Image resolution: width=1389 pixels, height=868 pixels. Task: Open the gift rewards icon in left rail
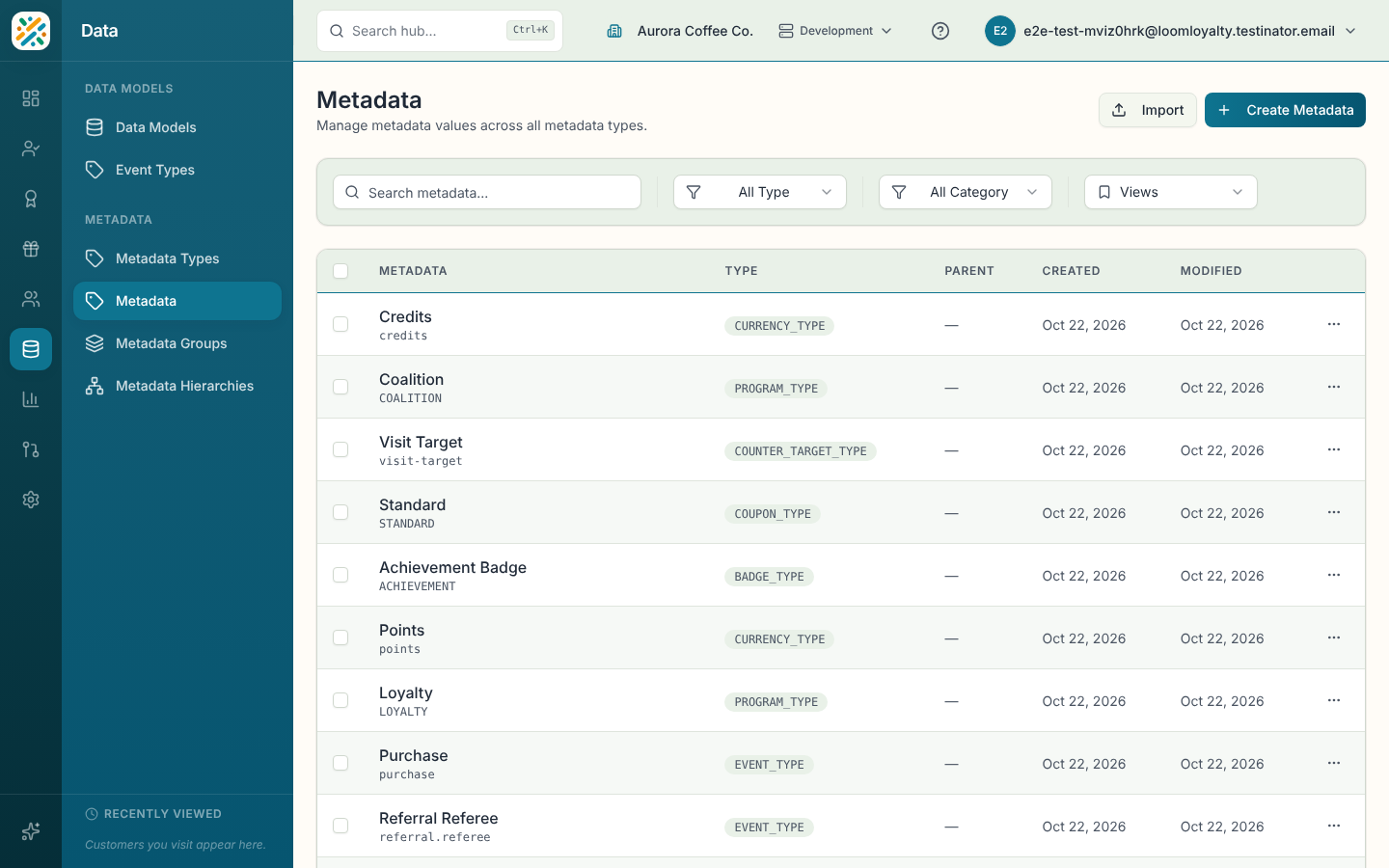click(31, 249)
